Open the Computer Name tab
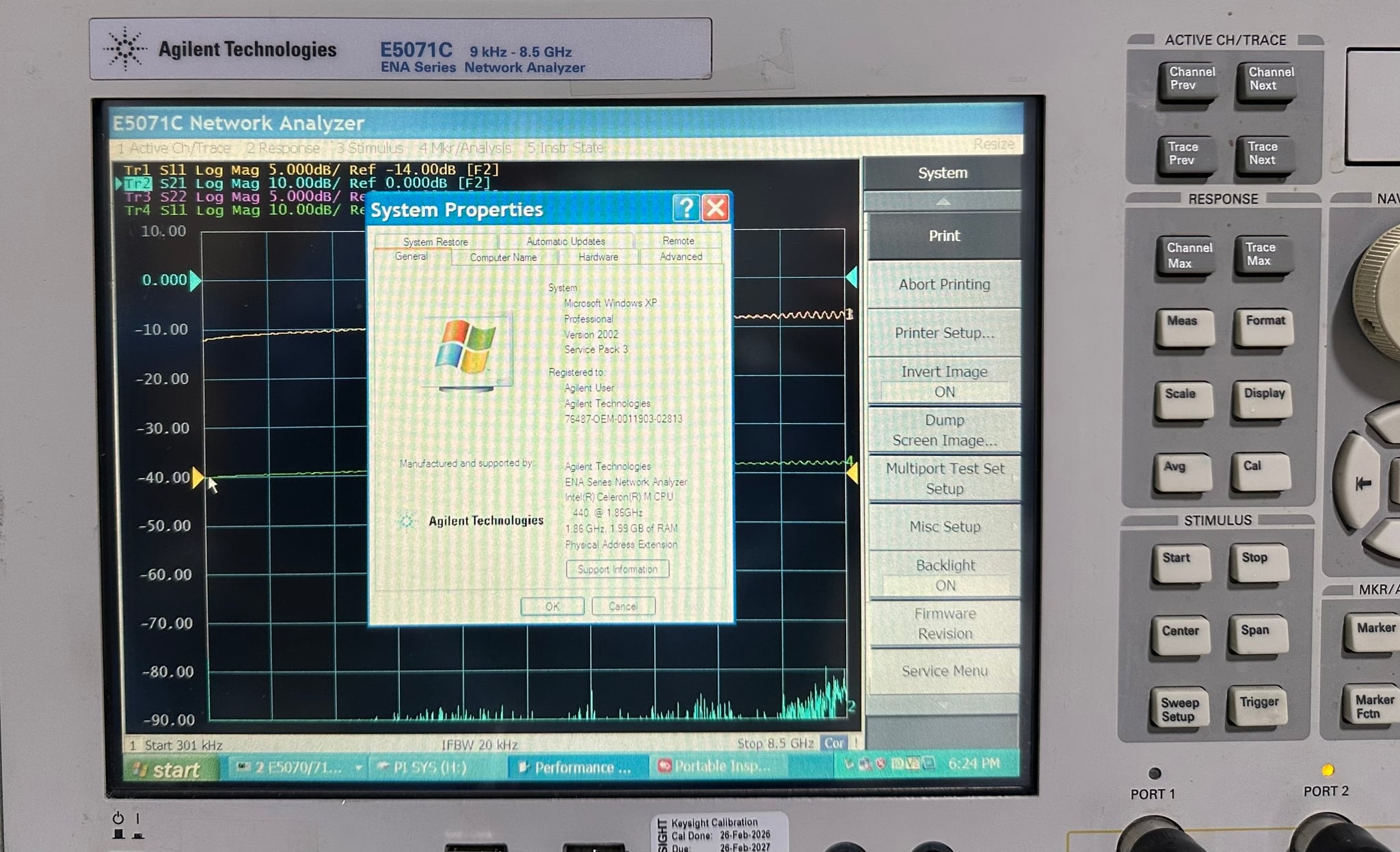The height and width of the screenshot is (852, 1400). (503, 258)
